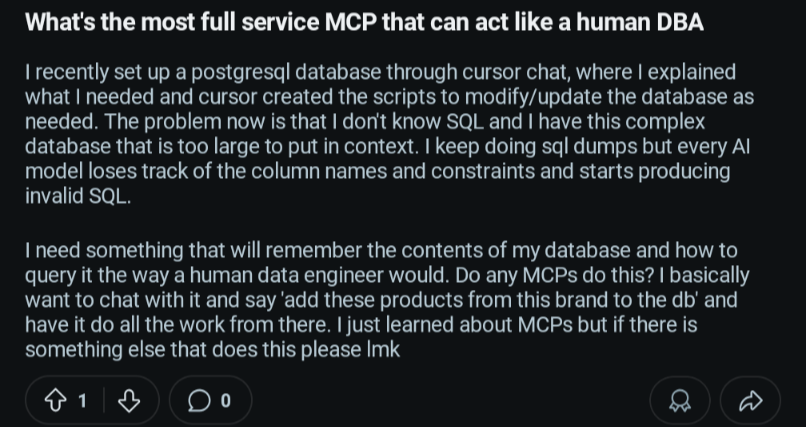Downvote the post with the down arrow
This screenshot has height=427, width=806.
click(128, 401)
